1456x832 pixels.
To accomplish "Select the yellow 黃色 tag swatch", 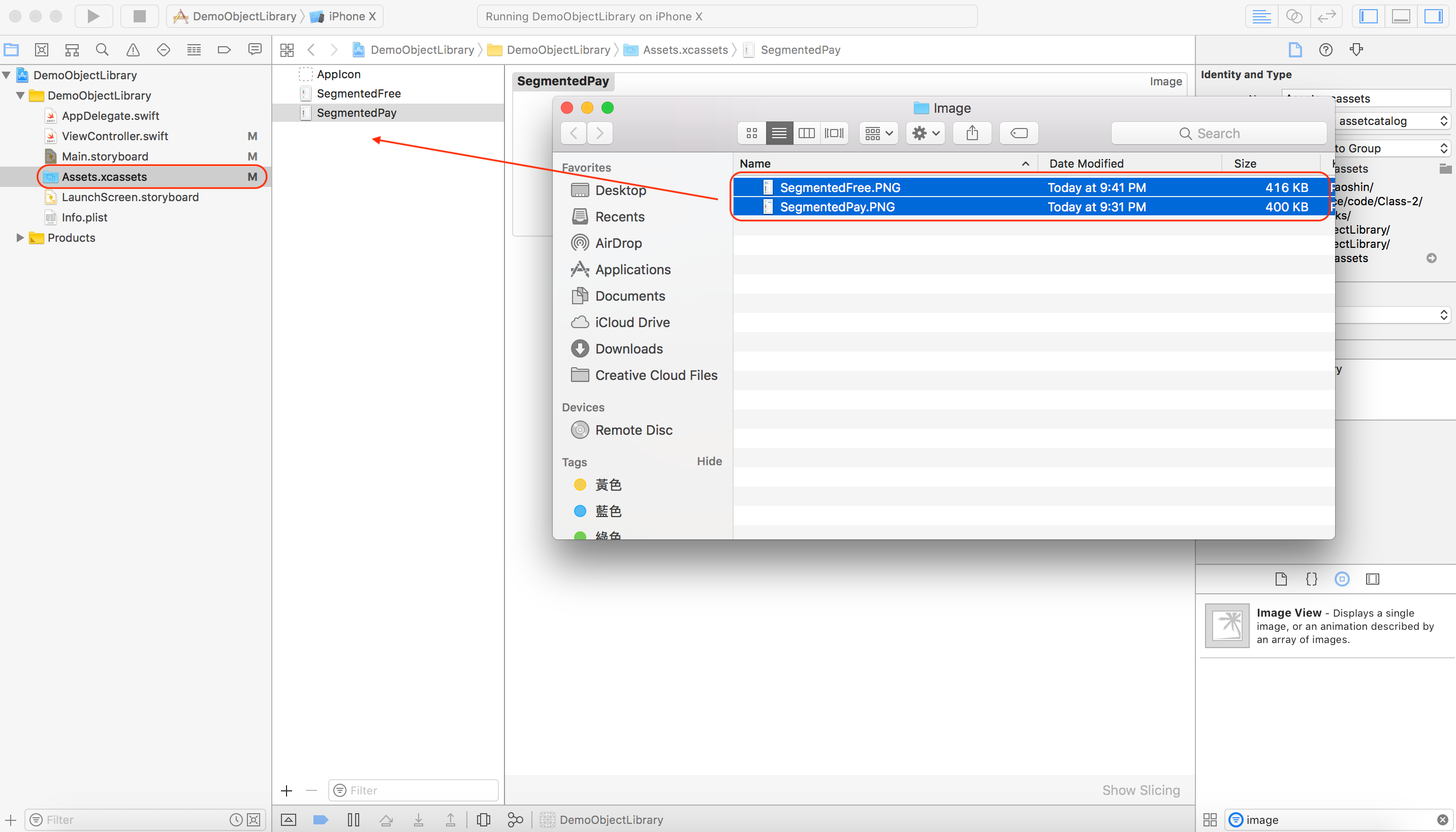I will [x=580, y=484].
